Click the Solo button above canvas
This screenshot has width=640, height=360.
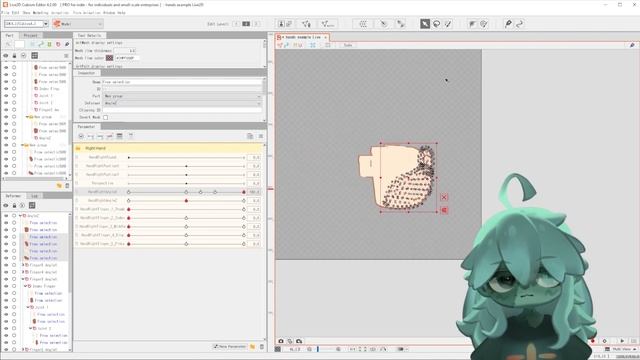click(x=348, y=45)
